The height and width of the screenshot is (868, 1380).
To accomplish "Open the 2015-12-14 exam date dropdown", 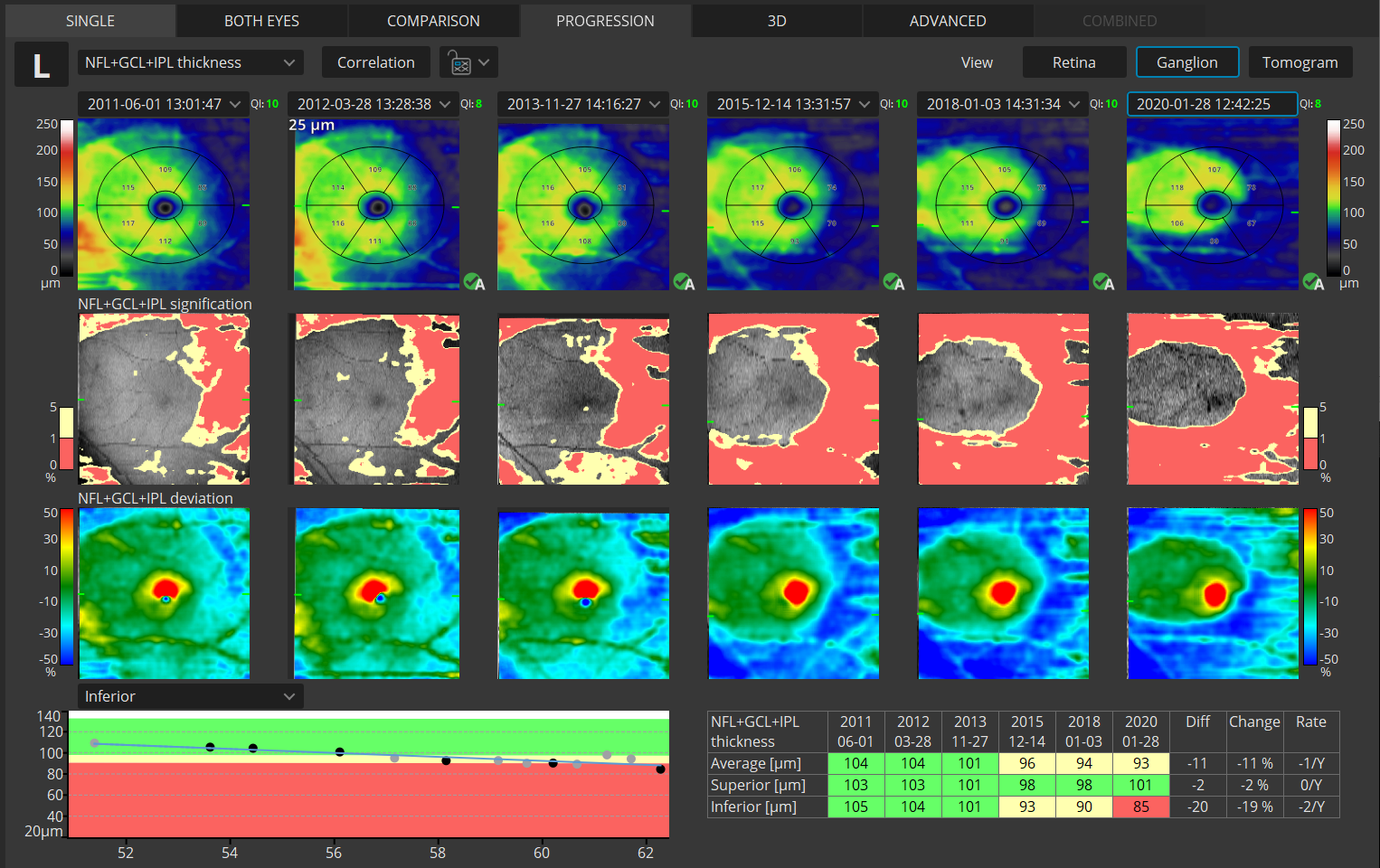I will point(792,104).
